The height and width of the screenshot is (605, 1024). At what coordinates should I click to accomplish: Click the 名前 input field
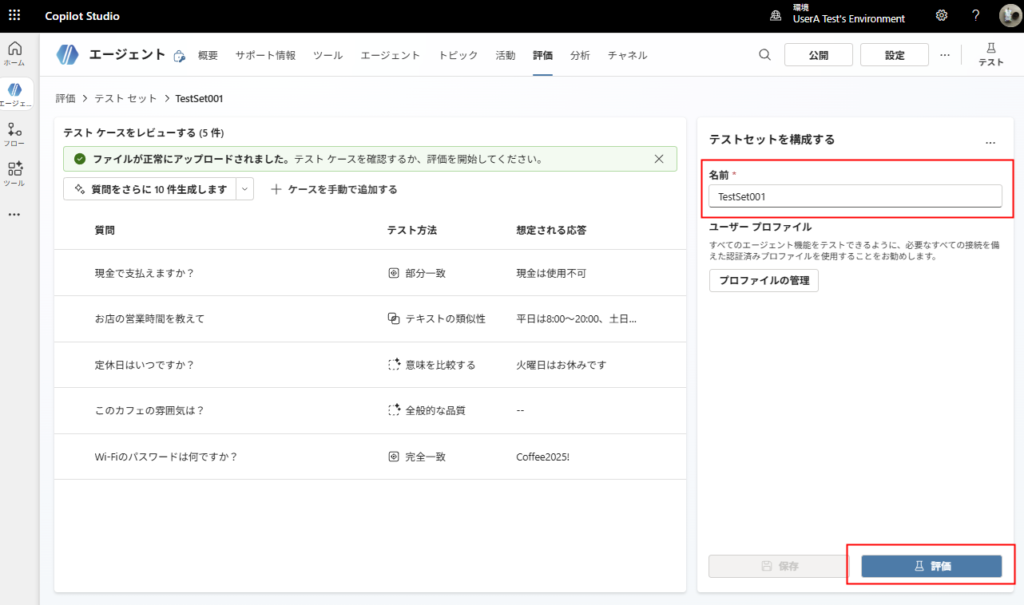click(855, 197)
